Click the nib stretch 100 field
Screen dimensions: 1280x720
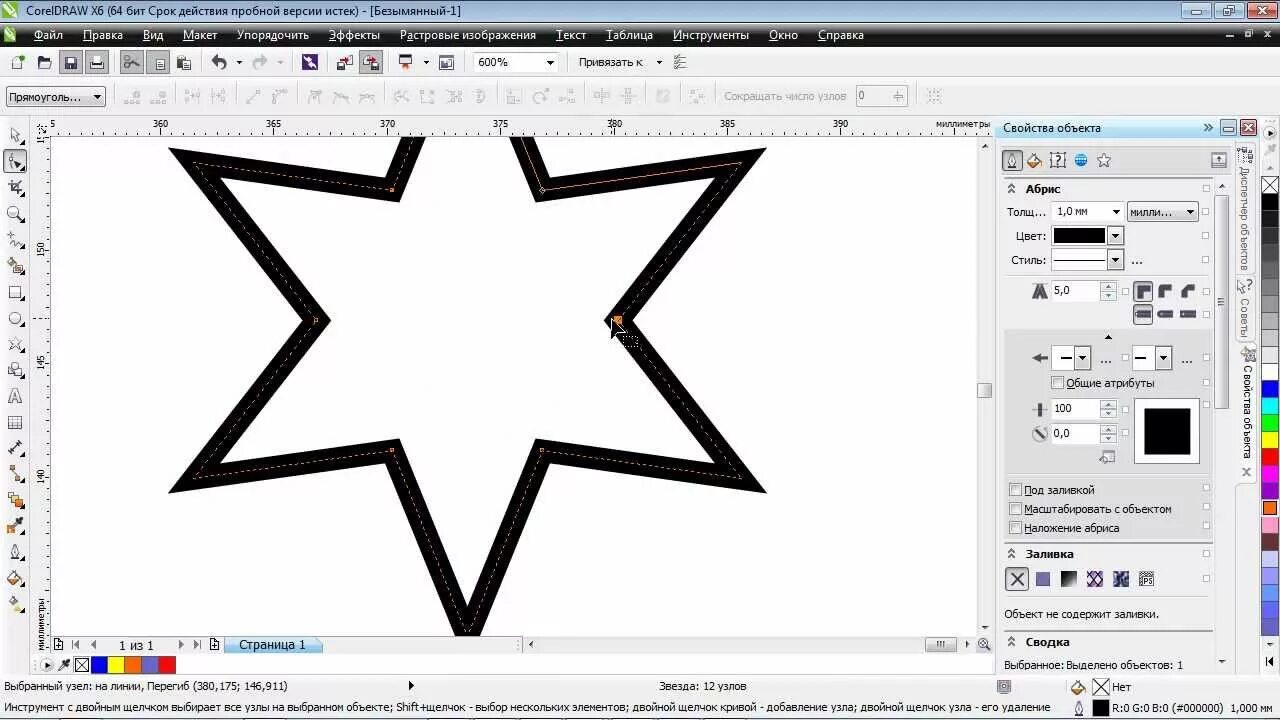1075,409
